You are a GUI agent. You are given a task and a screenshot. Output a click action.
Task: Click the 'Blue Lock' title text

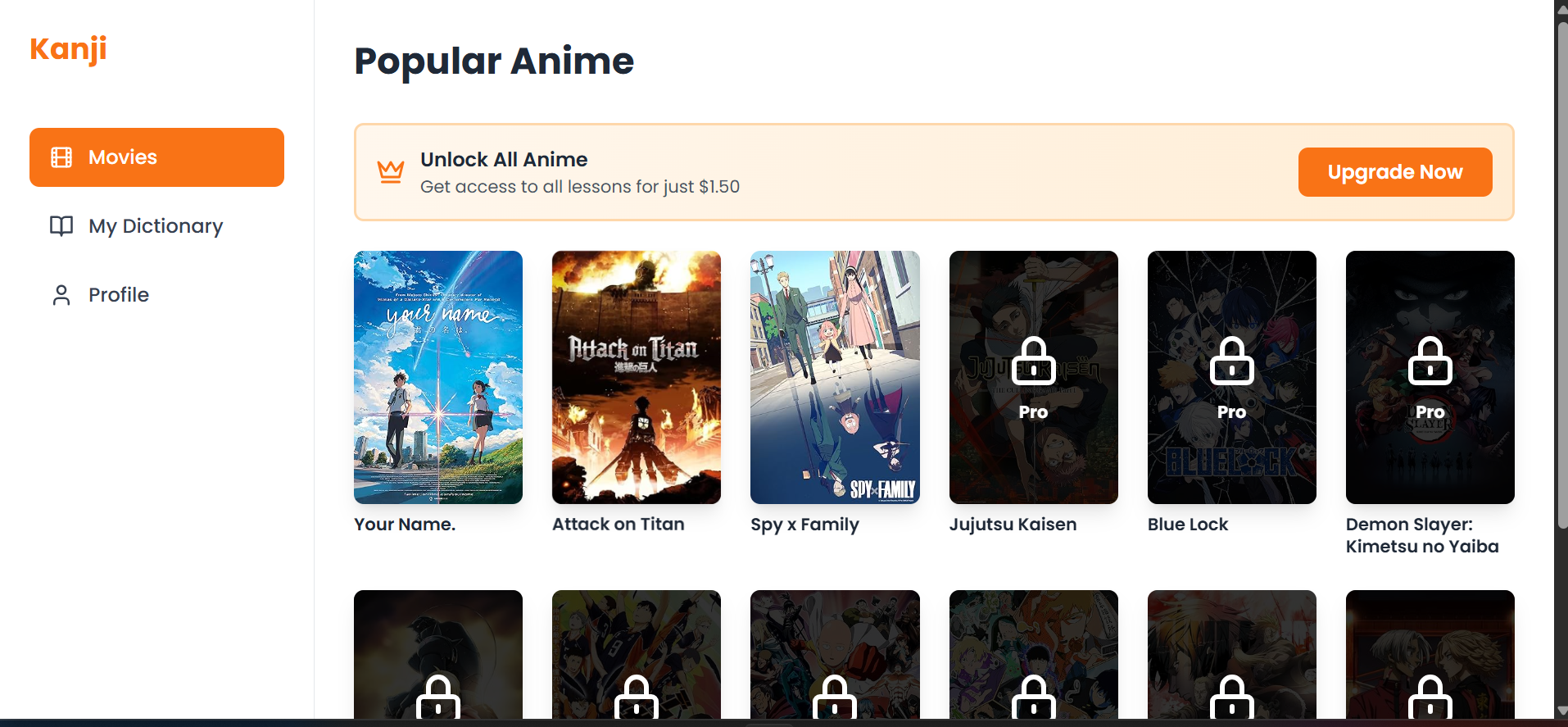[x=1188, y=525]
